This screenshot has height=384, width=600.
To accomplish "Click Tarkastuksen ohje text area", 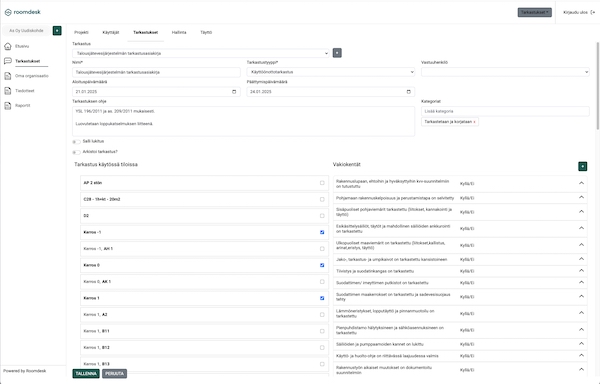I will tap(243, 121).
